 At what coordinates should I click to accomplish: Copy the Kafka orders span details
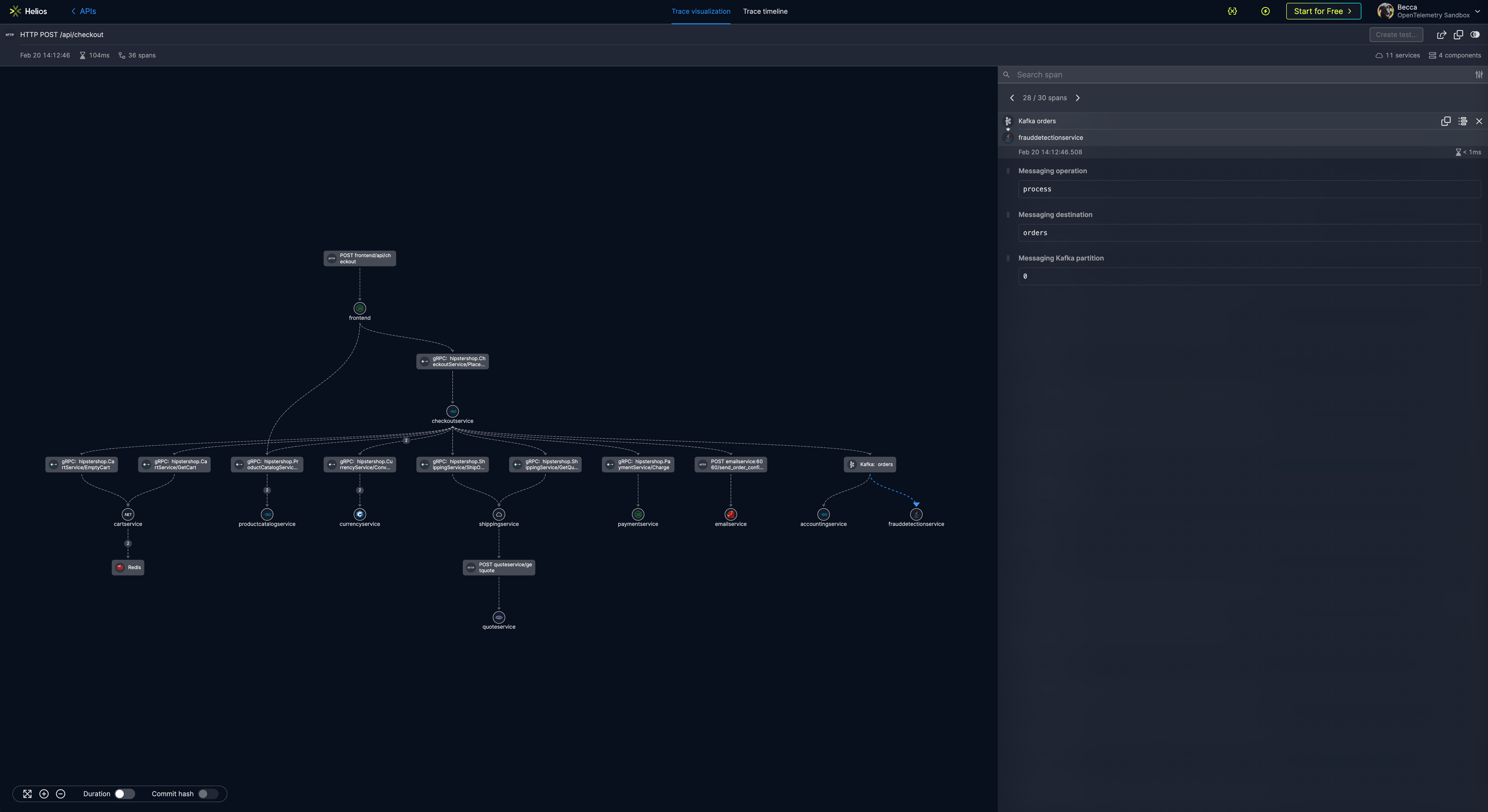1445,121
